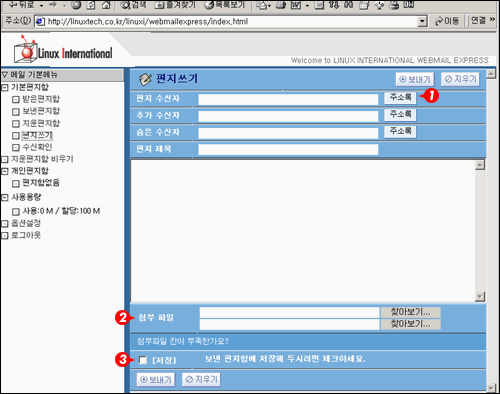
Task: Collapse the 기본편지함 tree node
Action: point(5,88)
